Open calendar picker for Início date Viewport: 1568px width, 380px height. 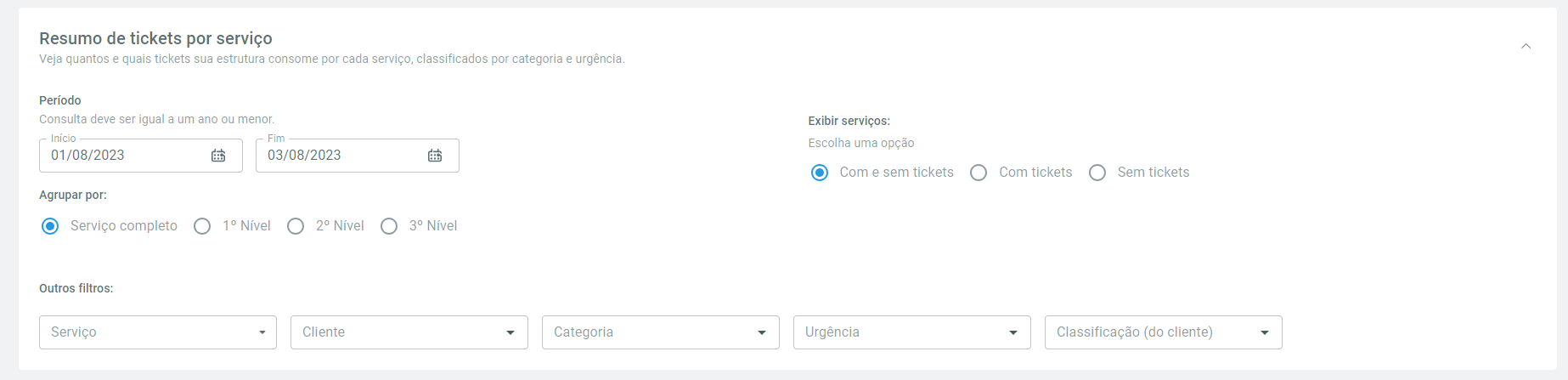(218, 156)
